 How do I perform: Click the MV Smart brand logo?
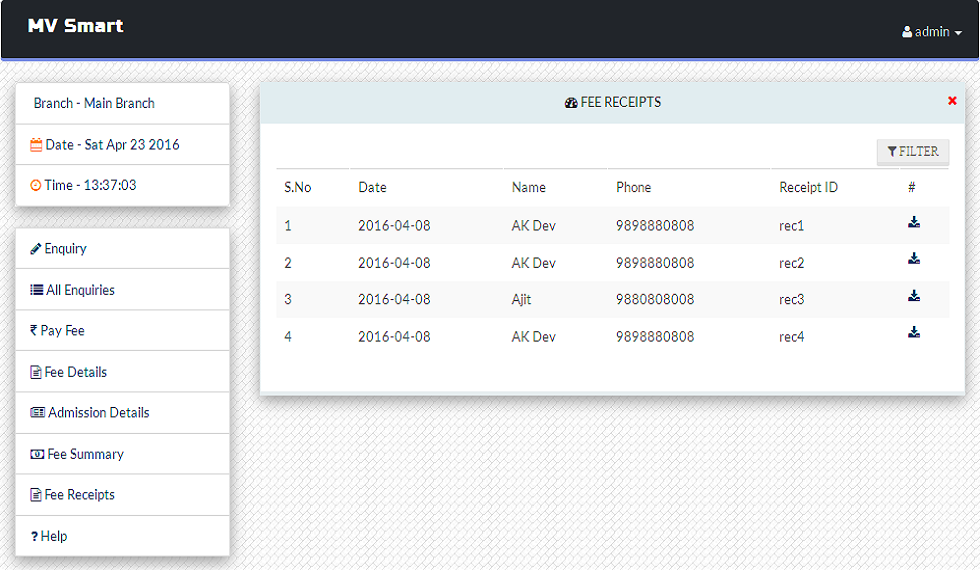[76, 26]
